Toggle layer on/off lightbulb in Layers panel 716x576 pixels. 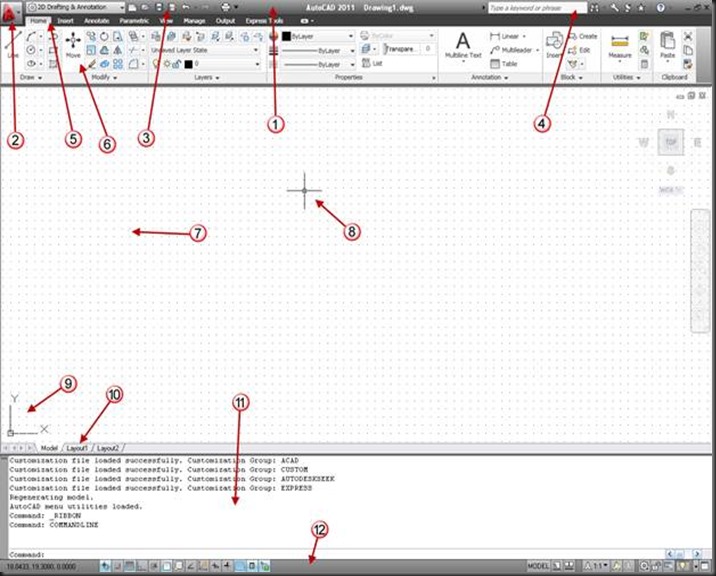pos(156,64)
